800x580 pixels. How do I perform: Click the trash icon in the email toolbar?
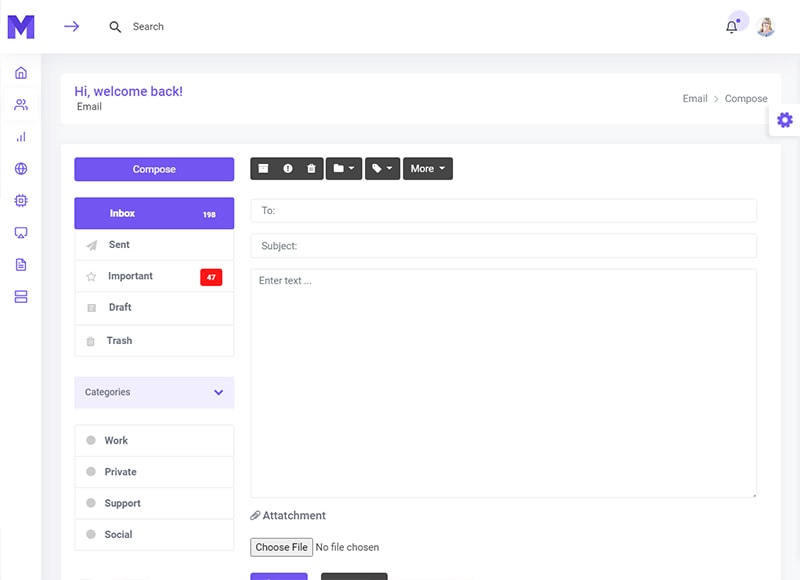pyautogui.click(x=311, y=169)
